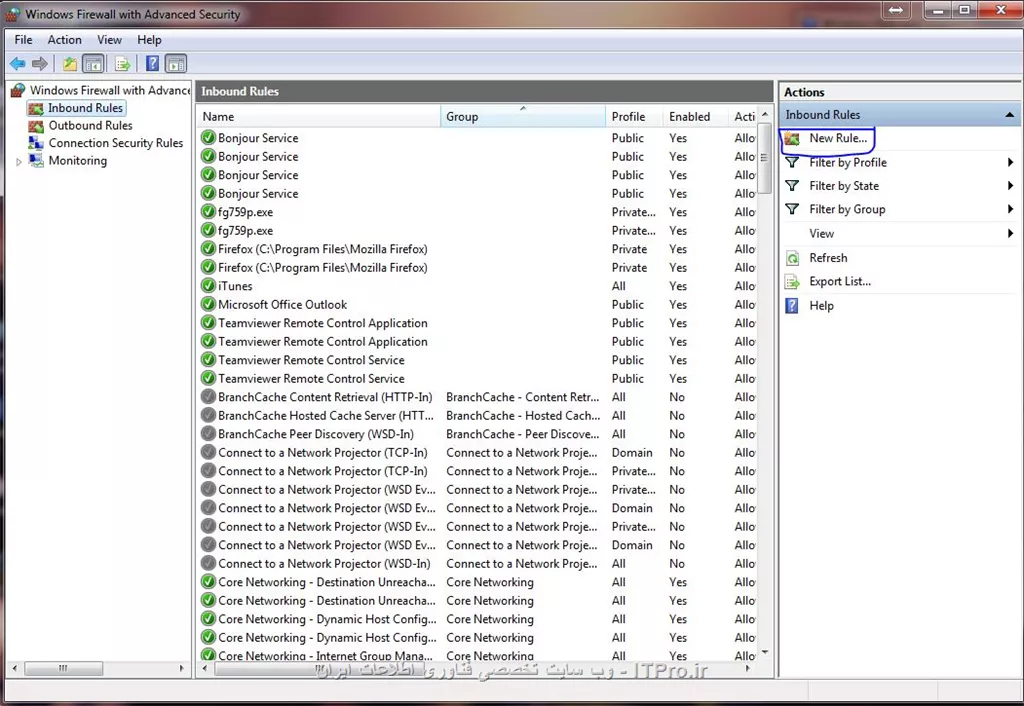Open the View submenu arrow in Actions
Viewport: 1024px width, 706px height.
[1010, 233]
